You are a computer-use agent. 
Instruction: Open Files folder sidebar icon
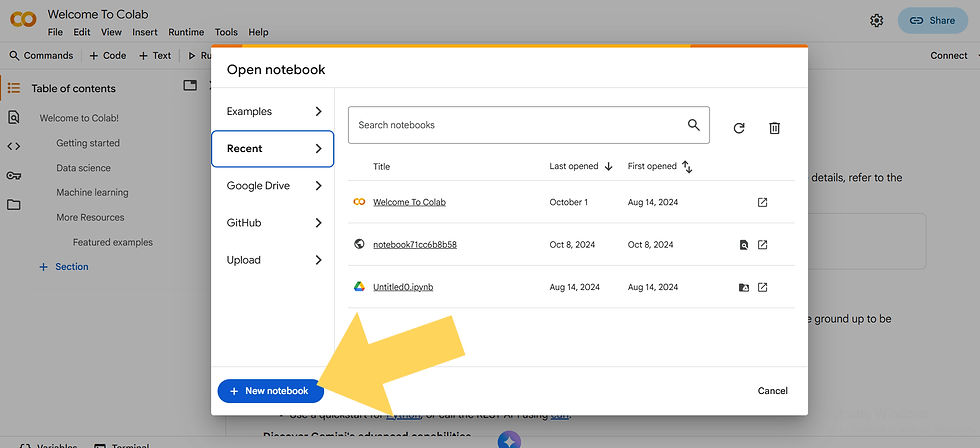pyautogui.click(x=14, y=204)
